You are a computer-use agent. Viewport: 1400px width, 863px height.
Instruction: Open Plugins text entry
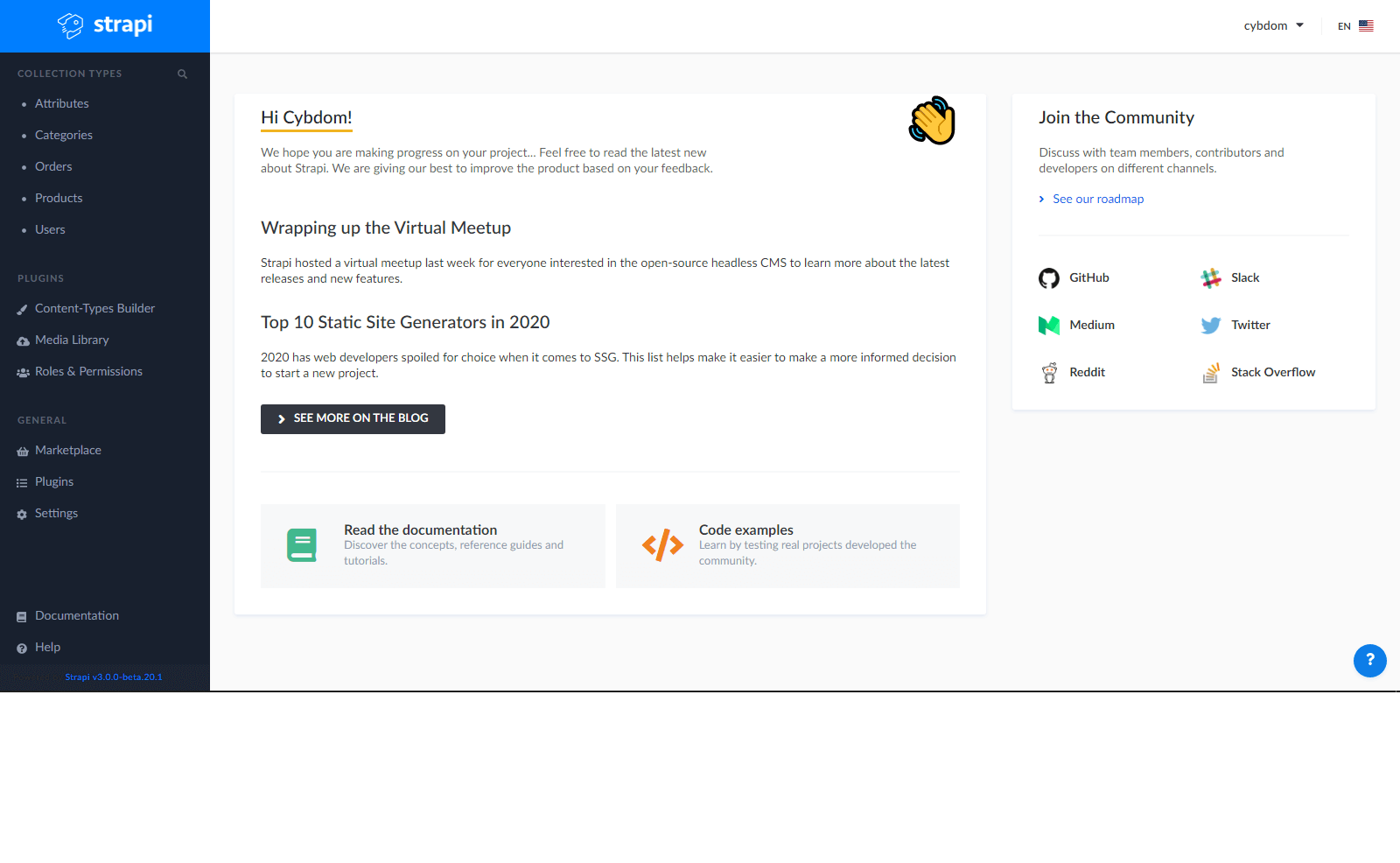(x=54, y=481)
